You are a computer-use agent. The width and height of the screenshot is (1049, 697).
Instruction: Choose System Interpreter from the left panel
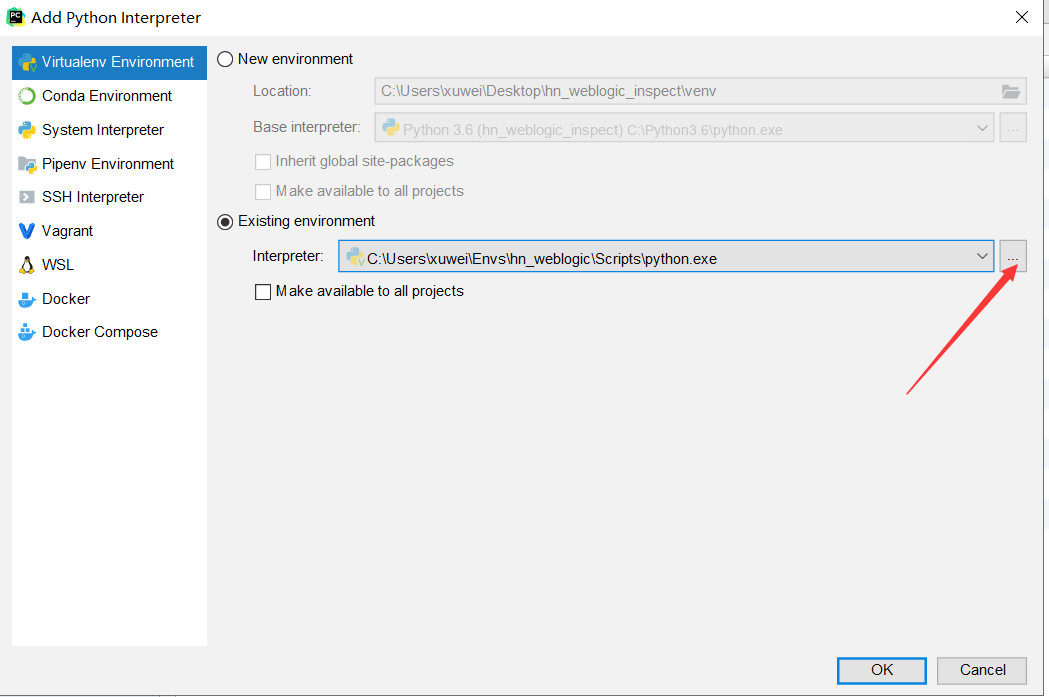[x=100, y=129]
